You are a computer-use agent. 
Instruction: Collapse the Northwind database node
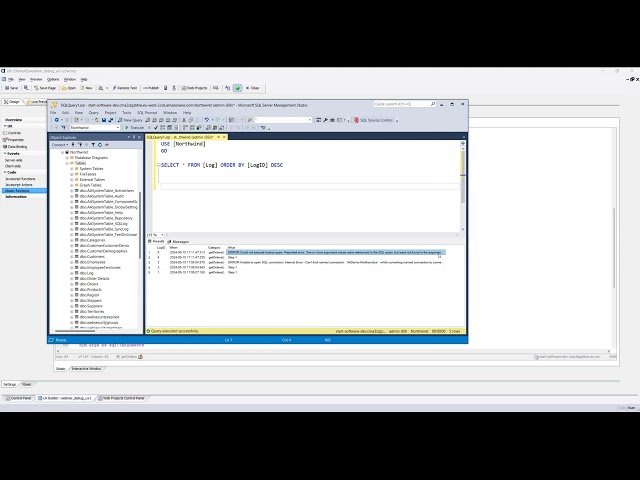click(62, 152)
